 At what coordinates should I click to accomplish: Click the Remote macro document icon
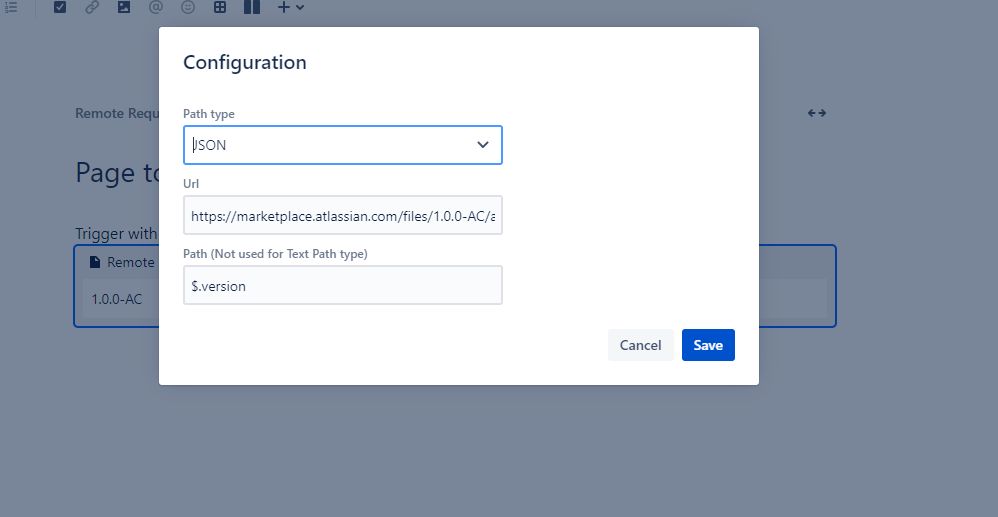pyautogui.click(x=95, y=262)
